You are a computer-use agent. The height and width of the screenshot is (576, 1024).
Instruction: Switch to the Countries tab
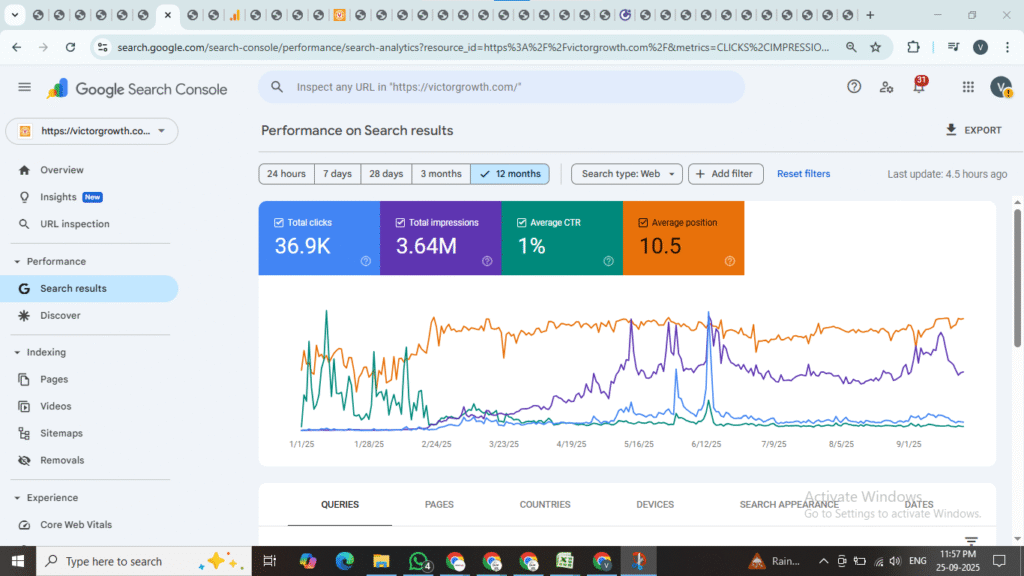pos(545,505)
